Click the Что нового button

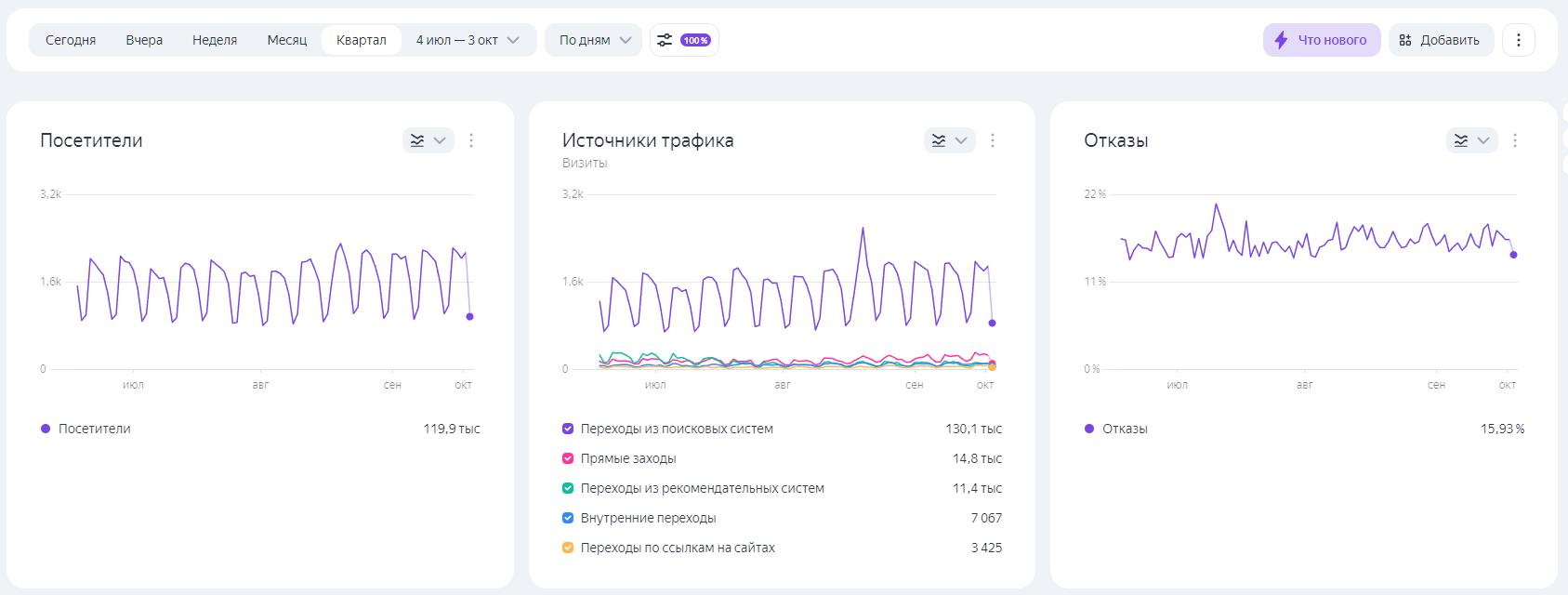tap(1321, 40)
